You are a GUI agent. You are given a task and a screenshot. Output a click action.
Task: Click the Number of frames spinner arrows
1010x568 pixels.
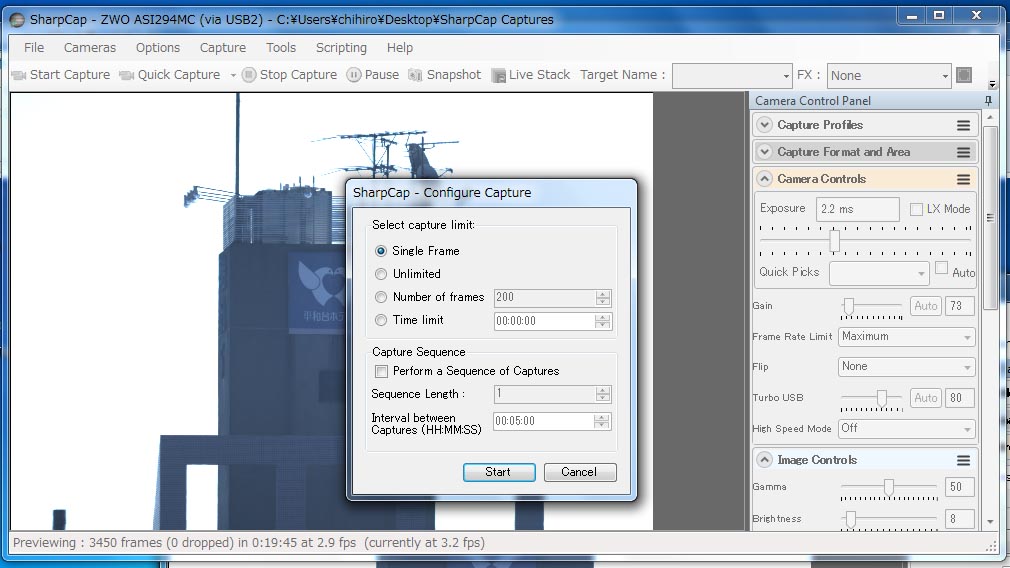pyautogui.click(x=603, y=298)
